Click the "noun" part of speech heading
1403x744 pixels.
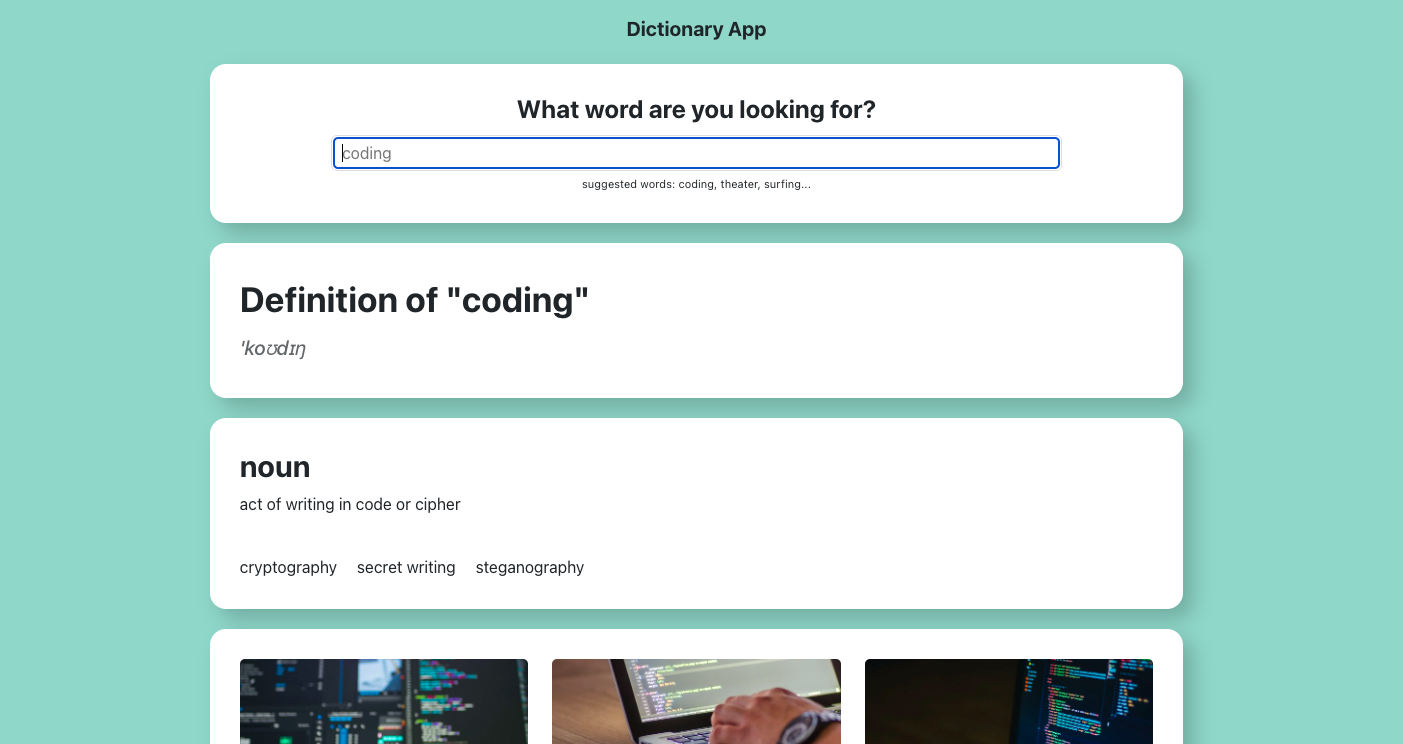click(275, 467)
